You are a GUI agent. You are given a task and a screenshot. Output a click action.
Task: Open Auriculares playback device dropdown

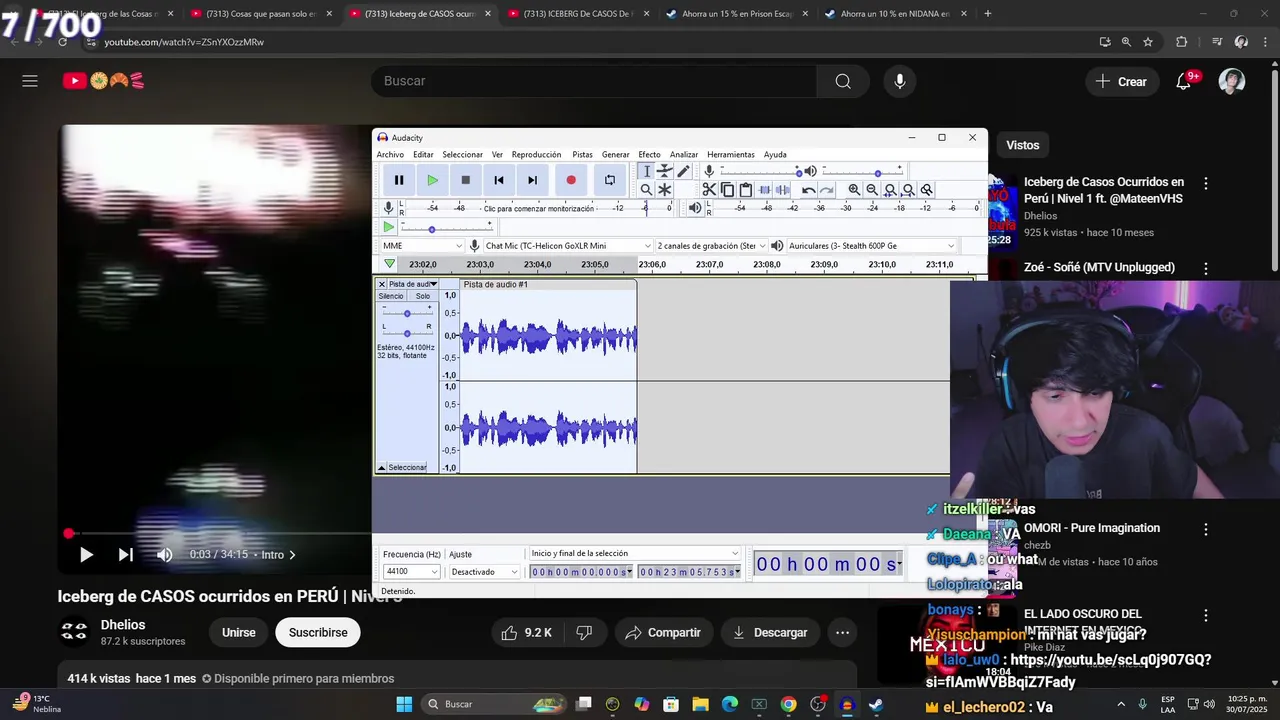pos(871,246)
